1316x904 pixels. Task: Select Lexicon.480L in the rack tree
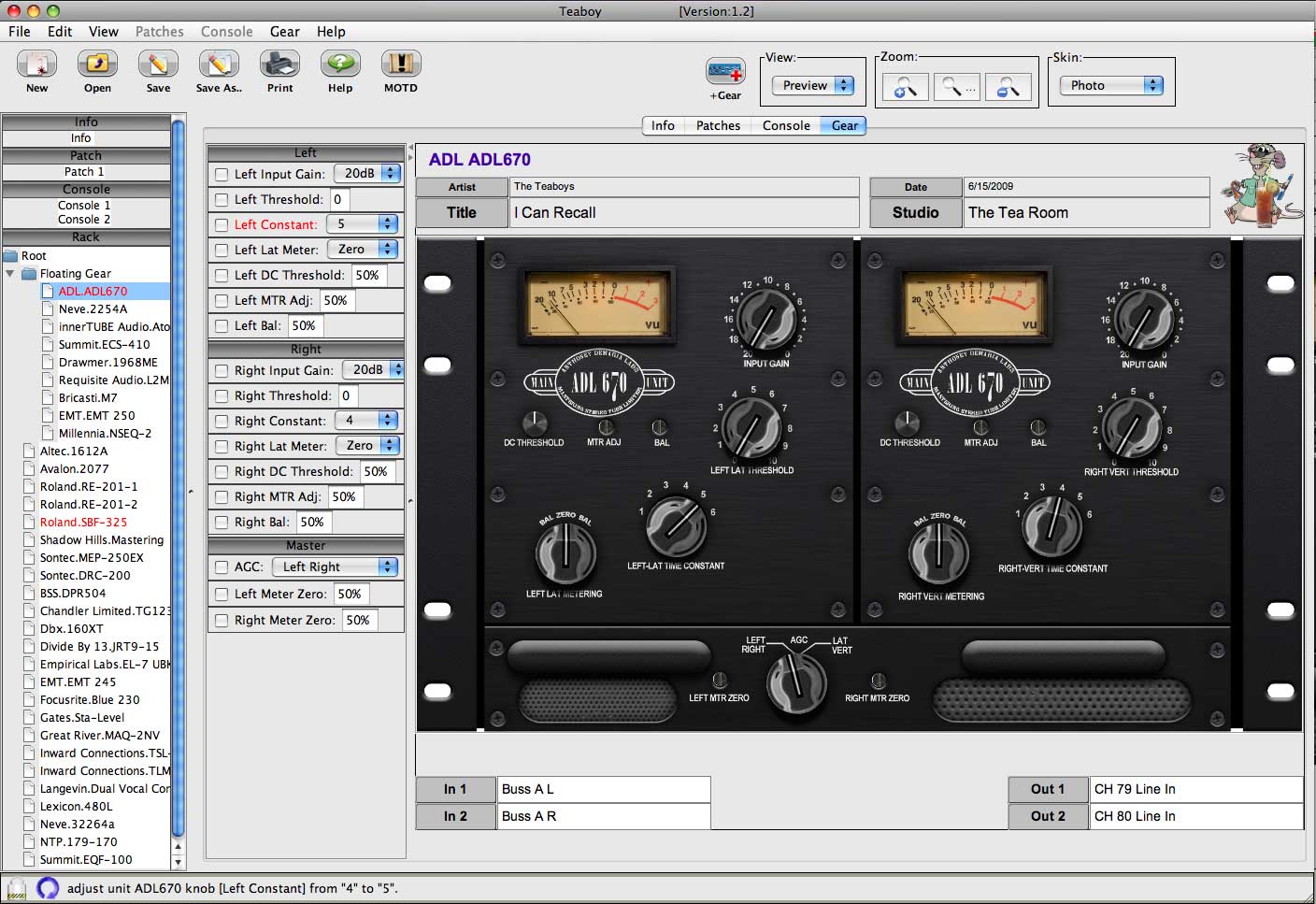tap(76, 806)
